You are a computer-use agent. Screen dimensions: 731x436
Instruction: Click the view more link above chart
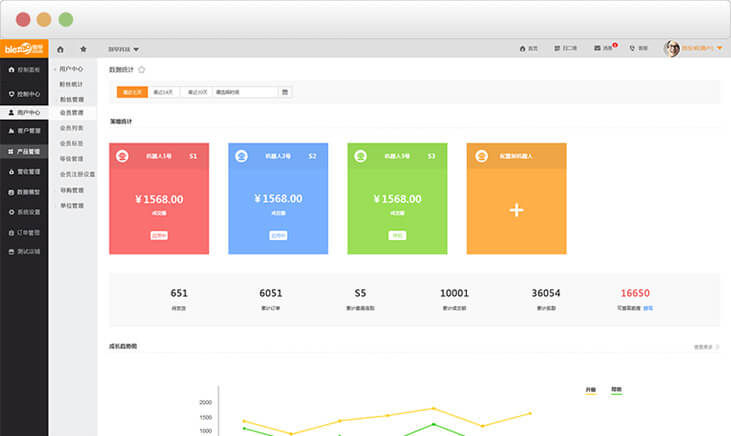tap(706, 347)
